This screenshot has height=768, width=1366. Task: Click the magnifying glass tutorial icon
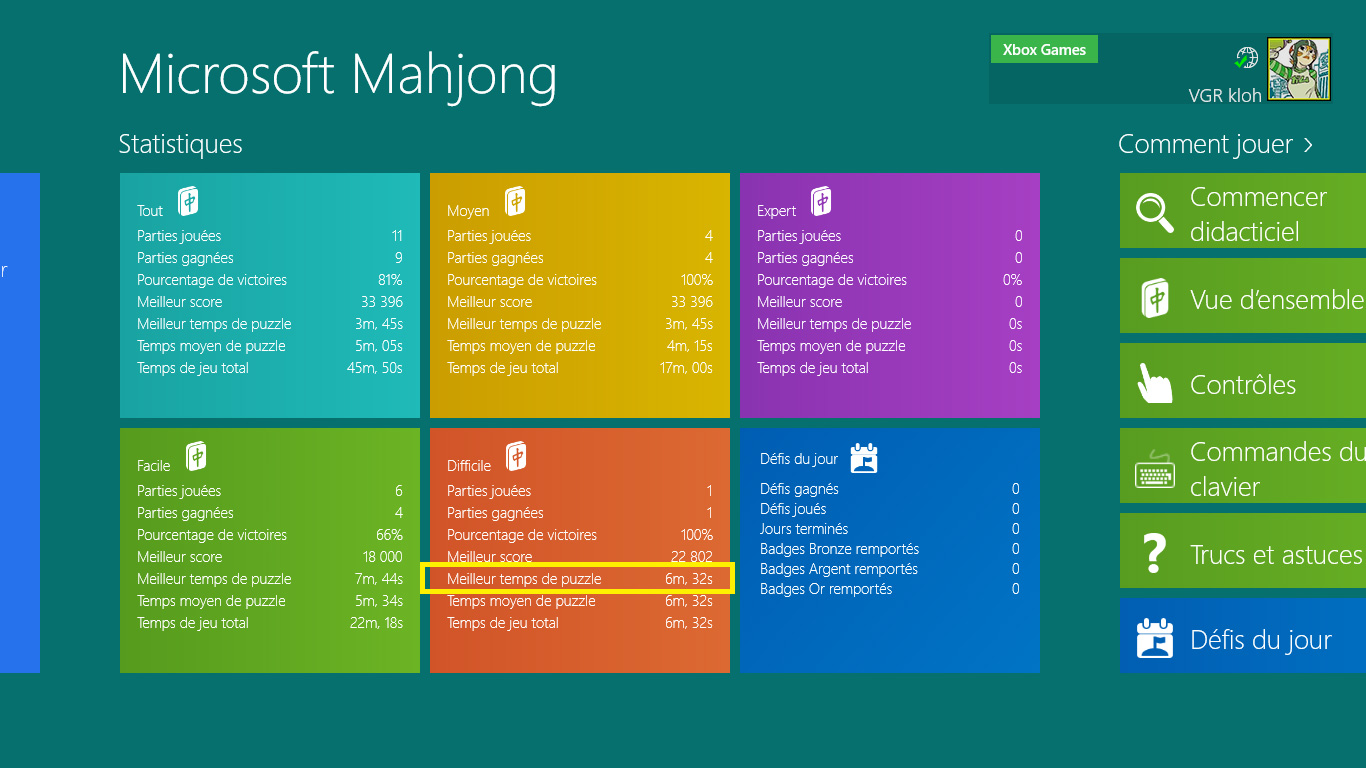[1154, 213]
